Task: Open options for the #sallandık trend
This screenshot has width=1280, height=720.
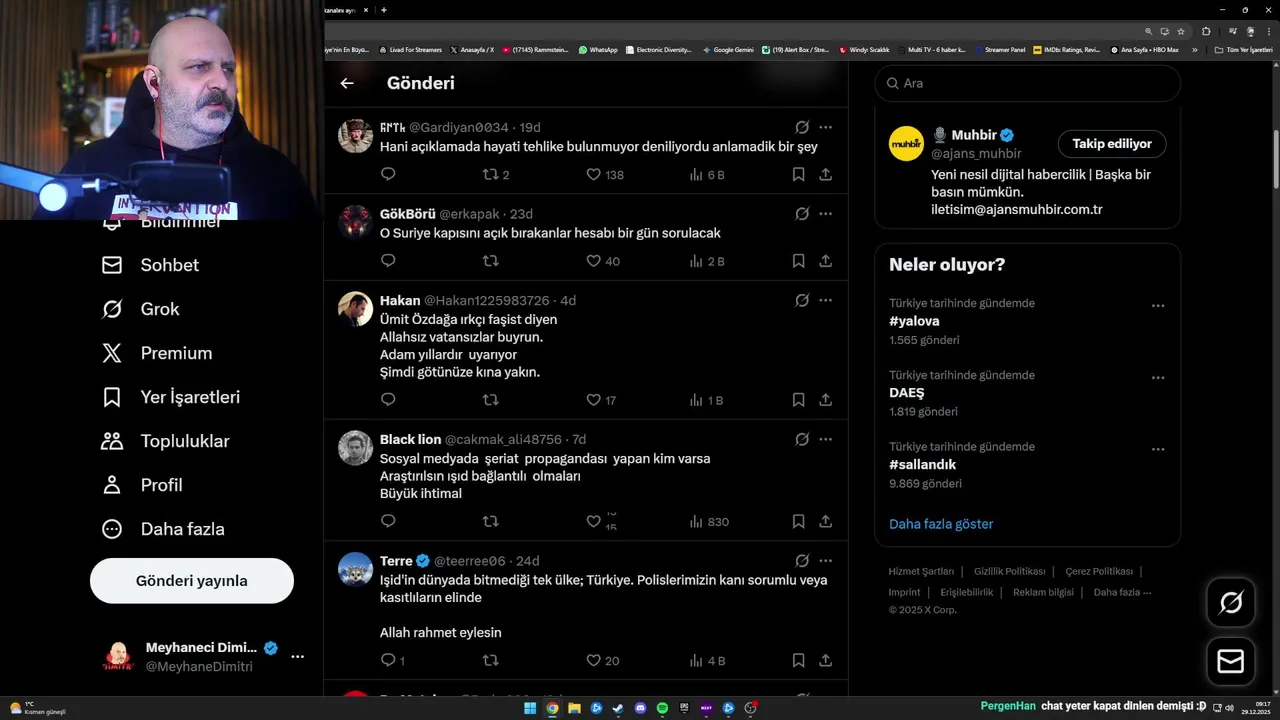Action: click(1158, 450)
